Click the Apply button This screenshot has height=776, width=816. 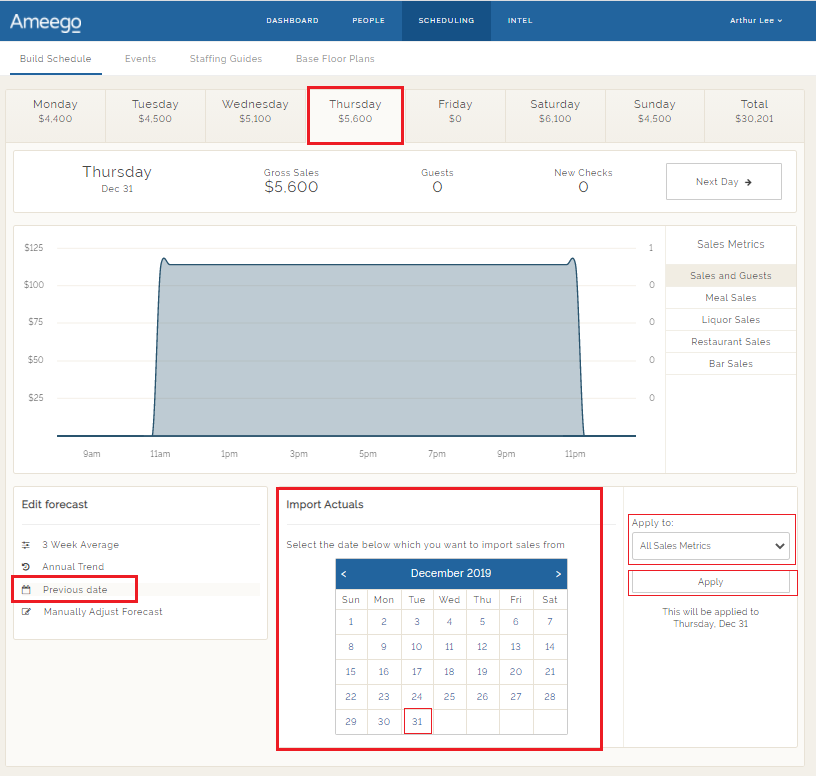click(x=711, y=582)
